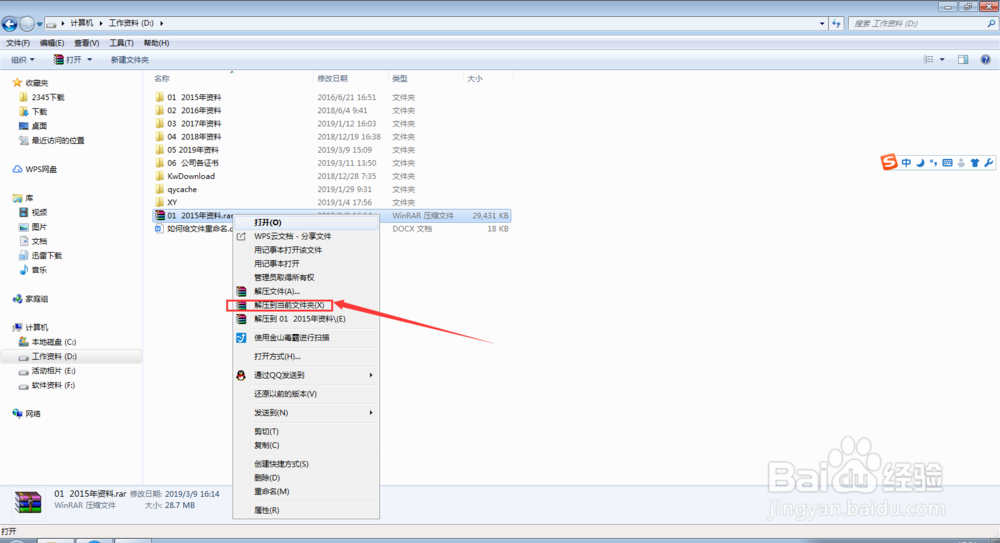Select the 06 公司各证书 folder name

point(193,163)
